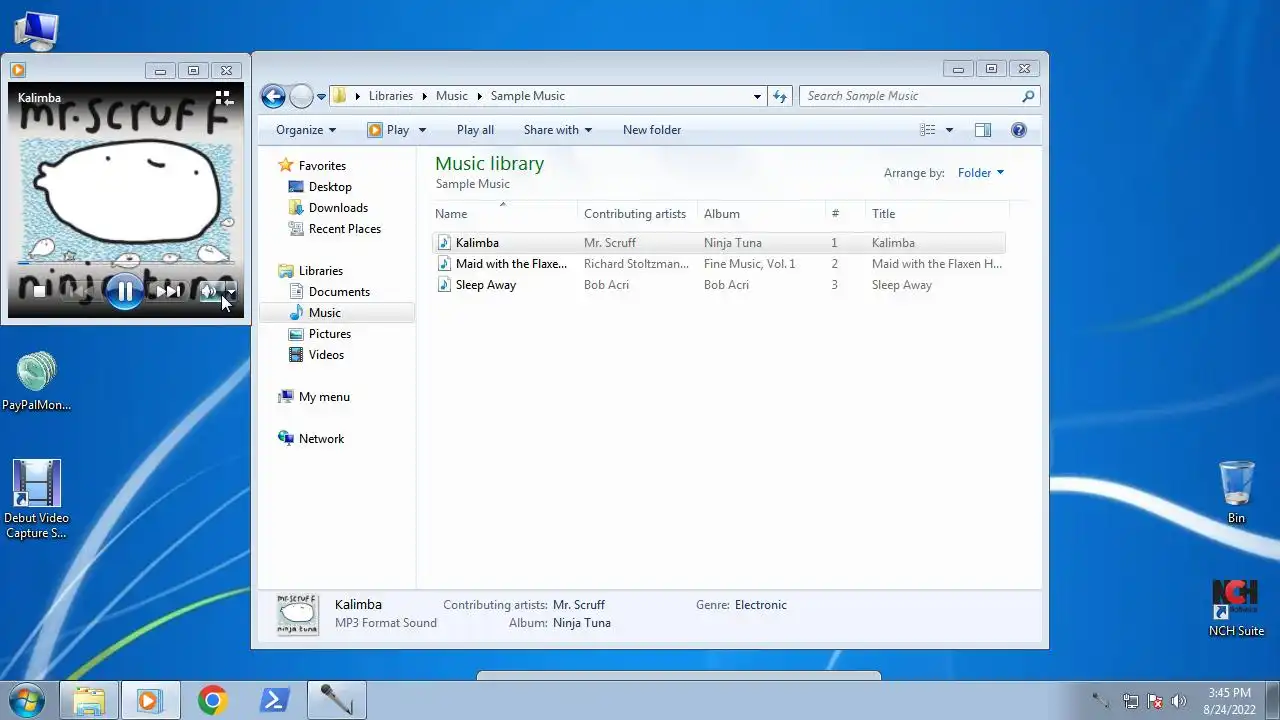Click microphone app taskbar icon
This screenshot has width=1280, height=720.
336,700
